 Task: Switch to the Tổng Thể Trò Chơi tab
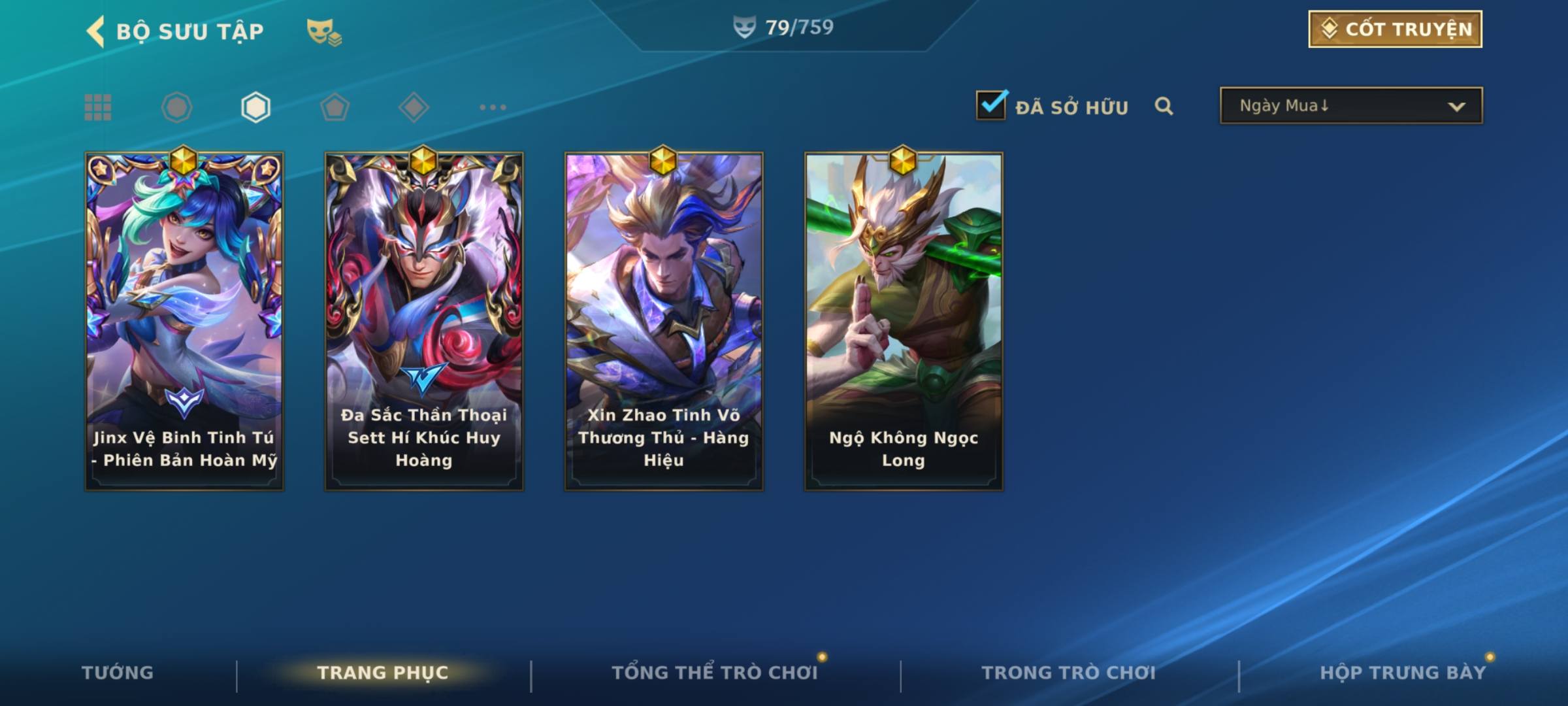[x=715, y=673]
